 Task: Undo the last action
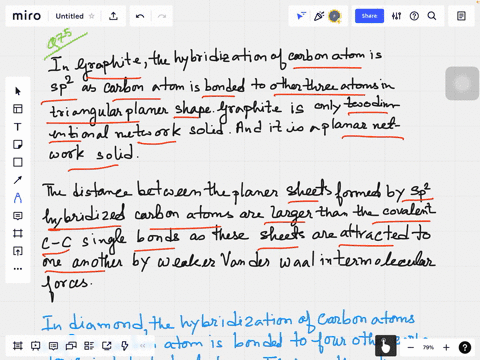coord(140,16)
